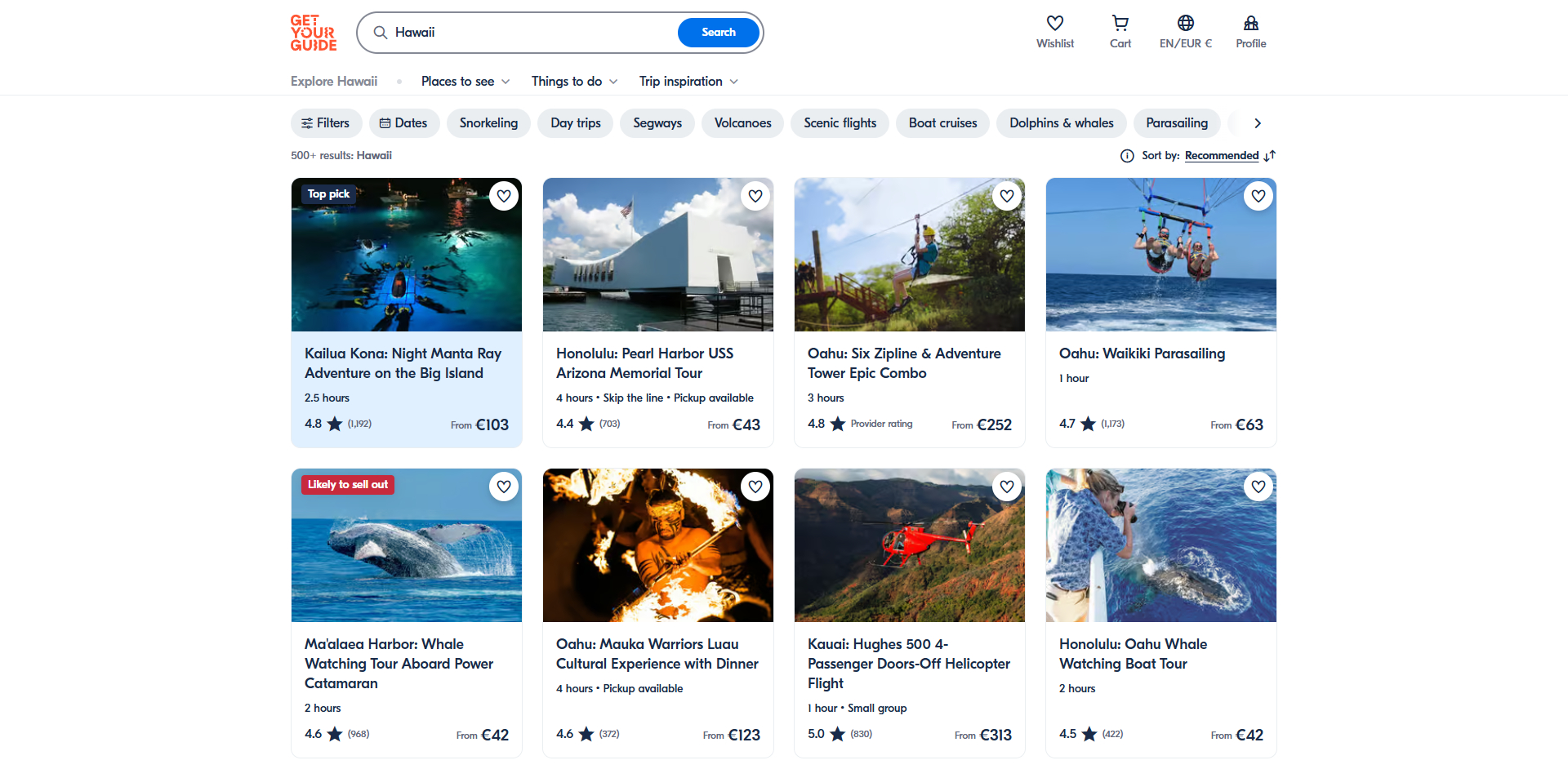1568x778 pixels.
Task: Open the Trip inspiration dropdown
Action: (688, 82)
